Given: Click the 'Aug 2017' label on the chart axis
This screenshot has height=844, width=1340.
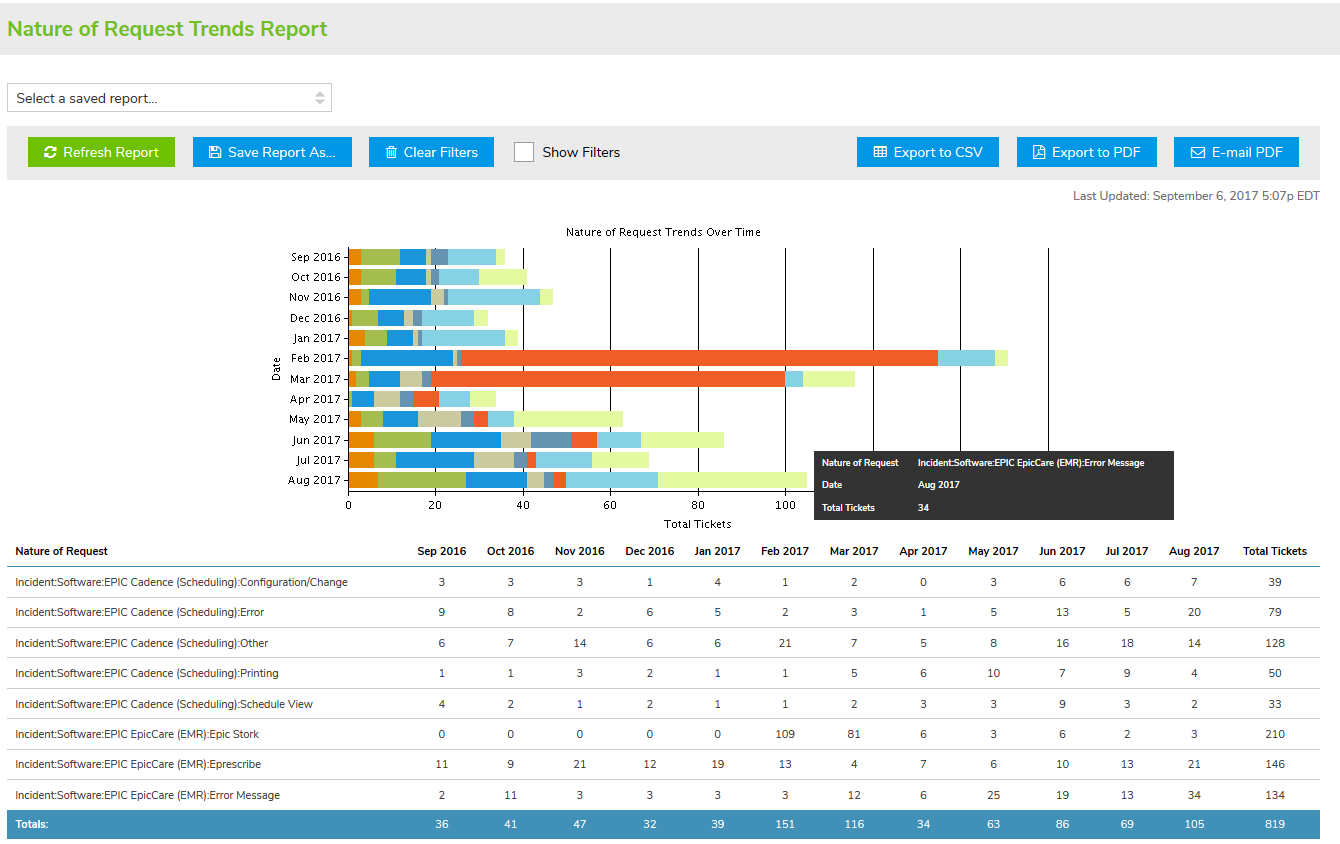Looking at the screenshot, I should 316,480.
